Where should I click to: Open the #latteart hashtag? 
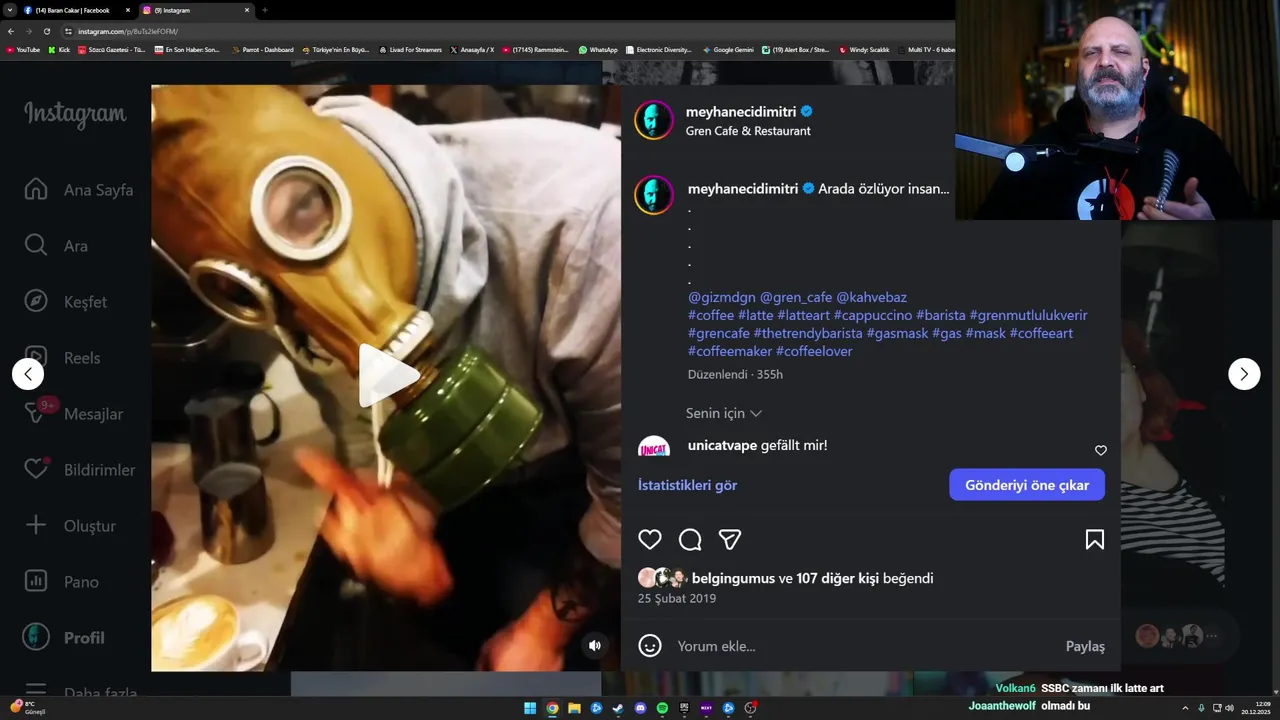[804, 315]
